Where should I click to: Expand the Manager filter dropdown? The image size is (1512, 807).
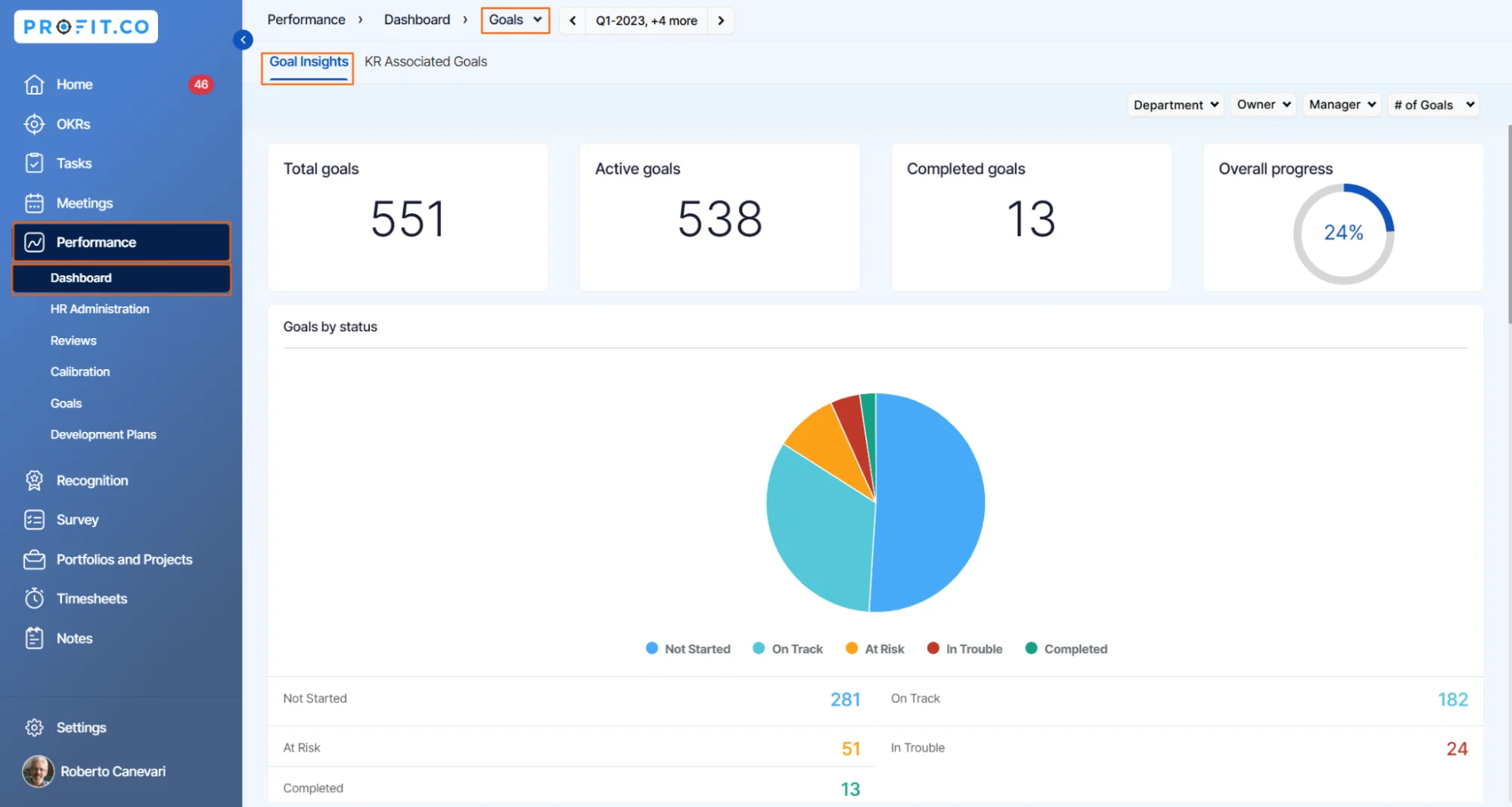point(1342,104)
